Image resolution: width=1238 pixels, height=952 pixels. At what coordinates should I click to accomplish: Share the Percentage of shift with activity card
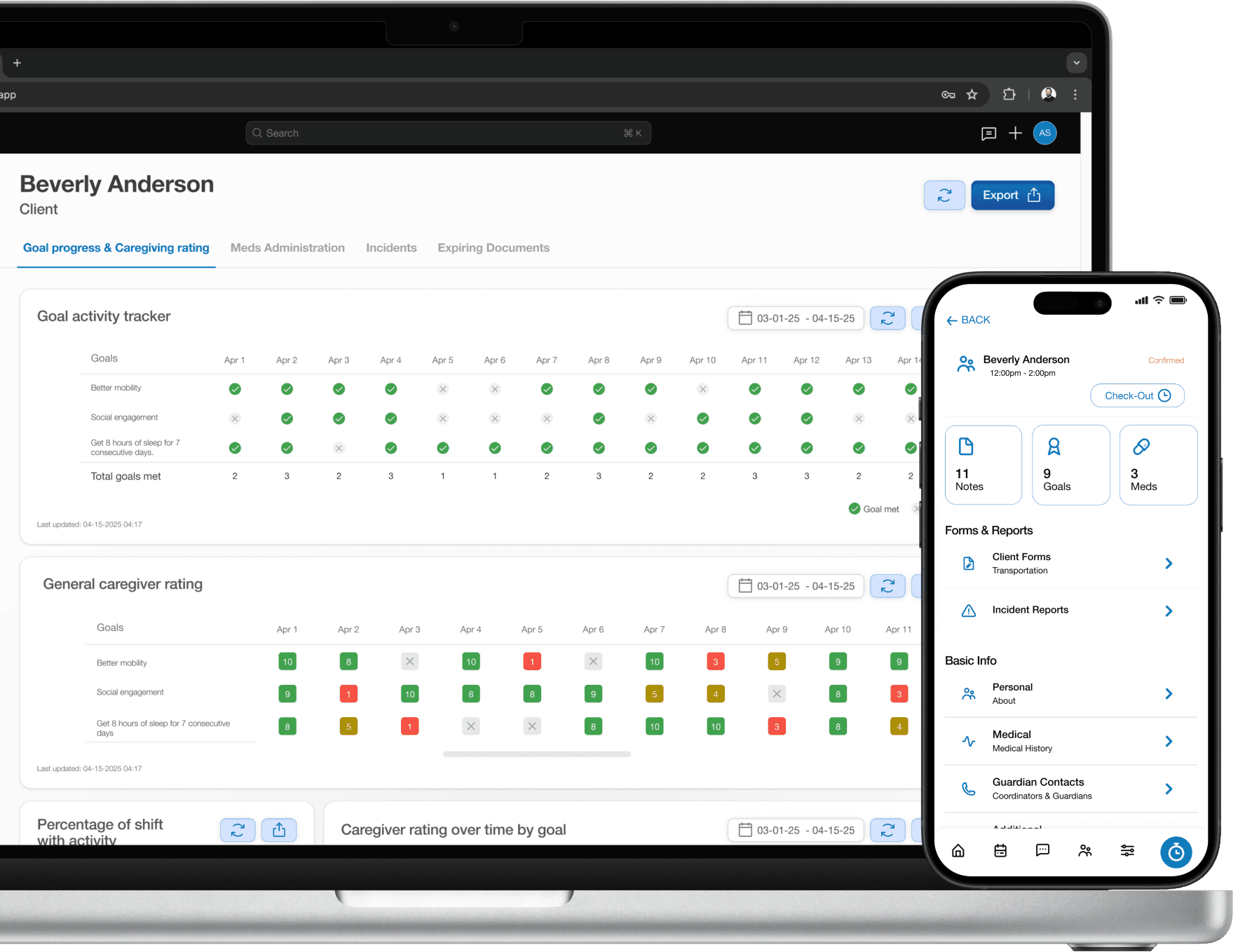point(279,830)
